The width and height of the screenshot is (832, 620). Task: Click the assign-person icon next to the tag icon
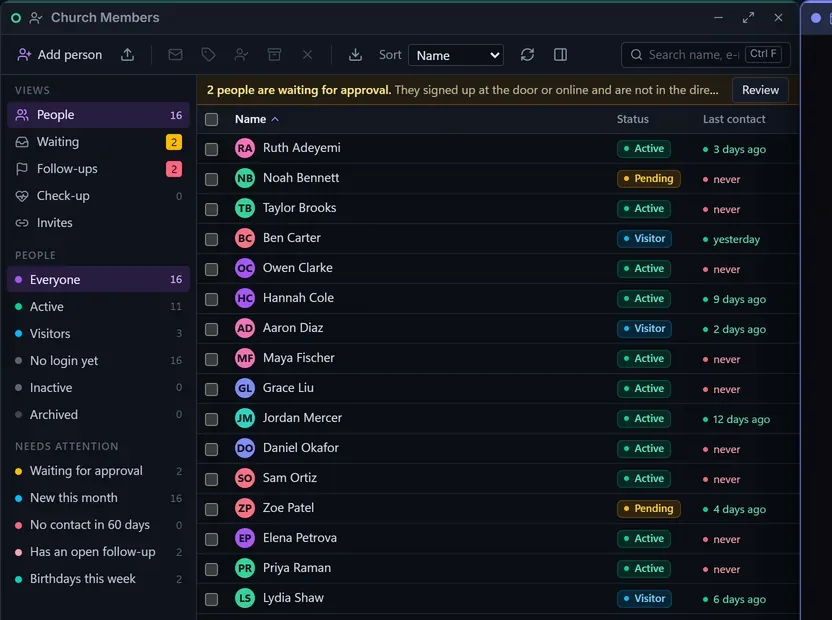(241, 55)
